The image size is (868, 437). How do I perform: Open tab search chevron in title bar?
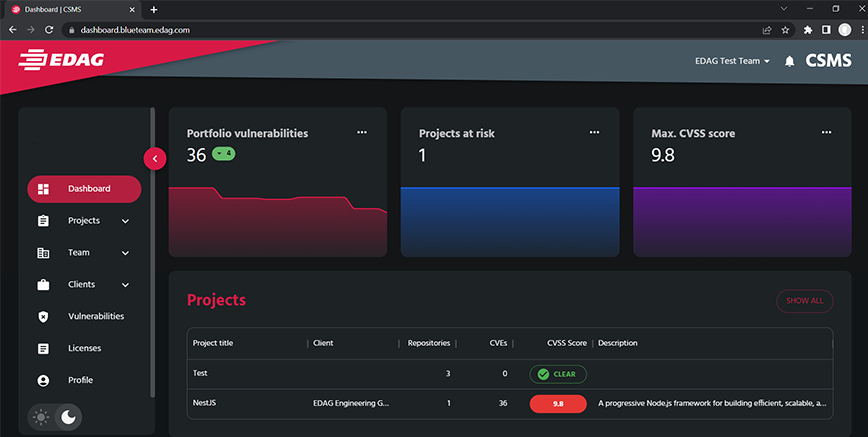(784, 9)
